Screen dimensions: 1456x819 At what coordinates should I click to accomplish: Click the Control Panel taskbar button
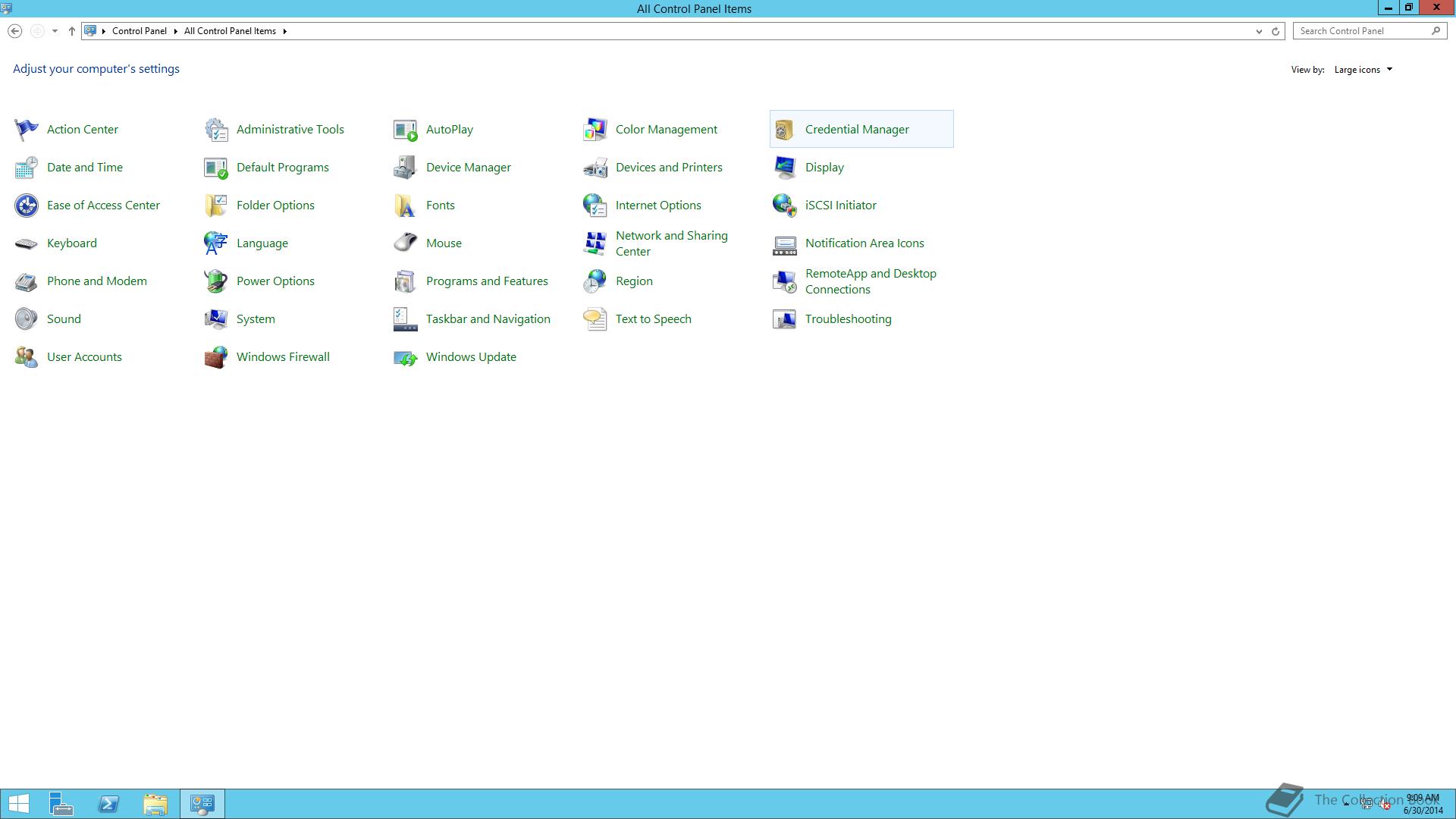(202, 804)
